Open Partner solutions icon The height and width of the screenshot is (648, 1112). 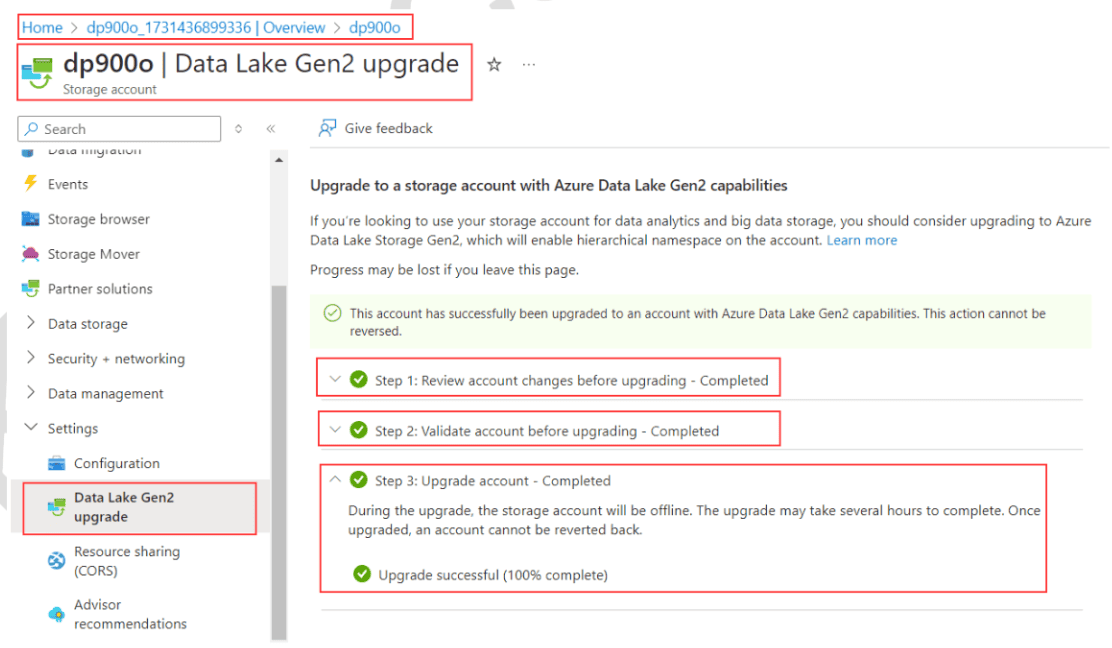click(30, 289)
